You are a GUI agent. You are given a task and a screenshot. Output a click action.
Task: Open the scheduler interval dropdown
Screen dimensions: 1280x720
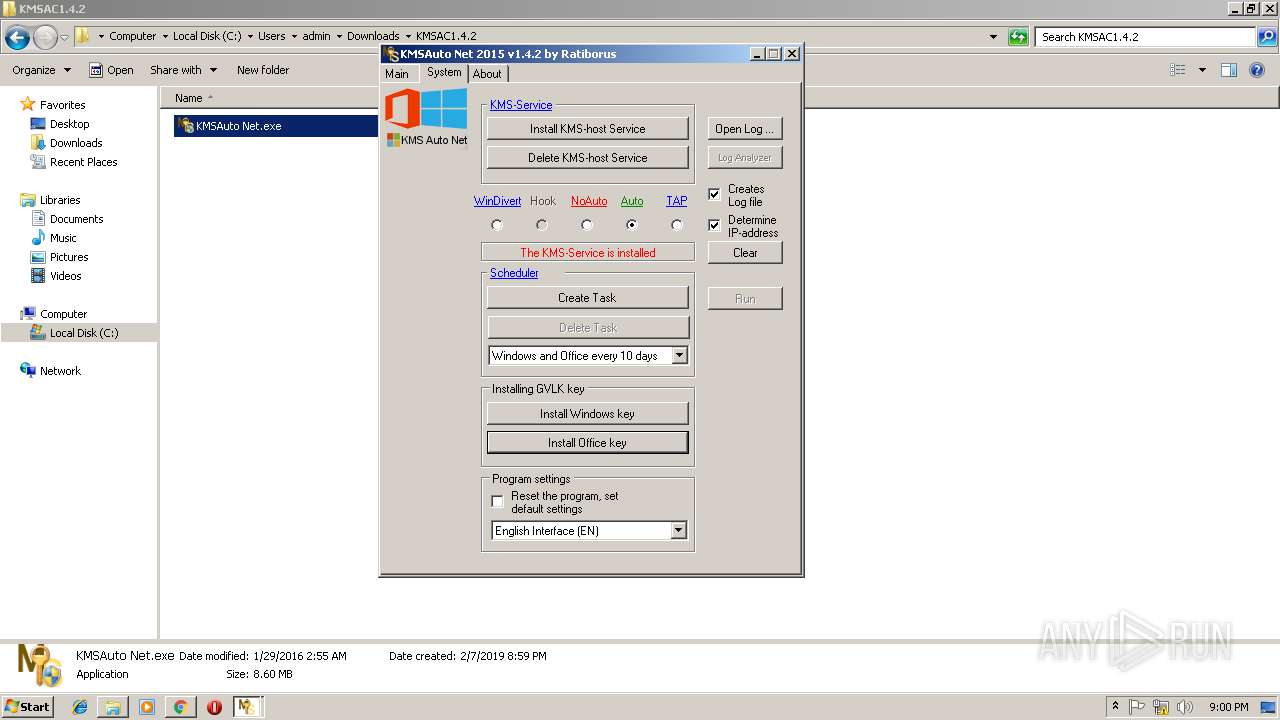click(x=679, y=356)
